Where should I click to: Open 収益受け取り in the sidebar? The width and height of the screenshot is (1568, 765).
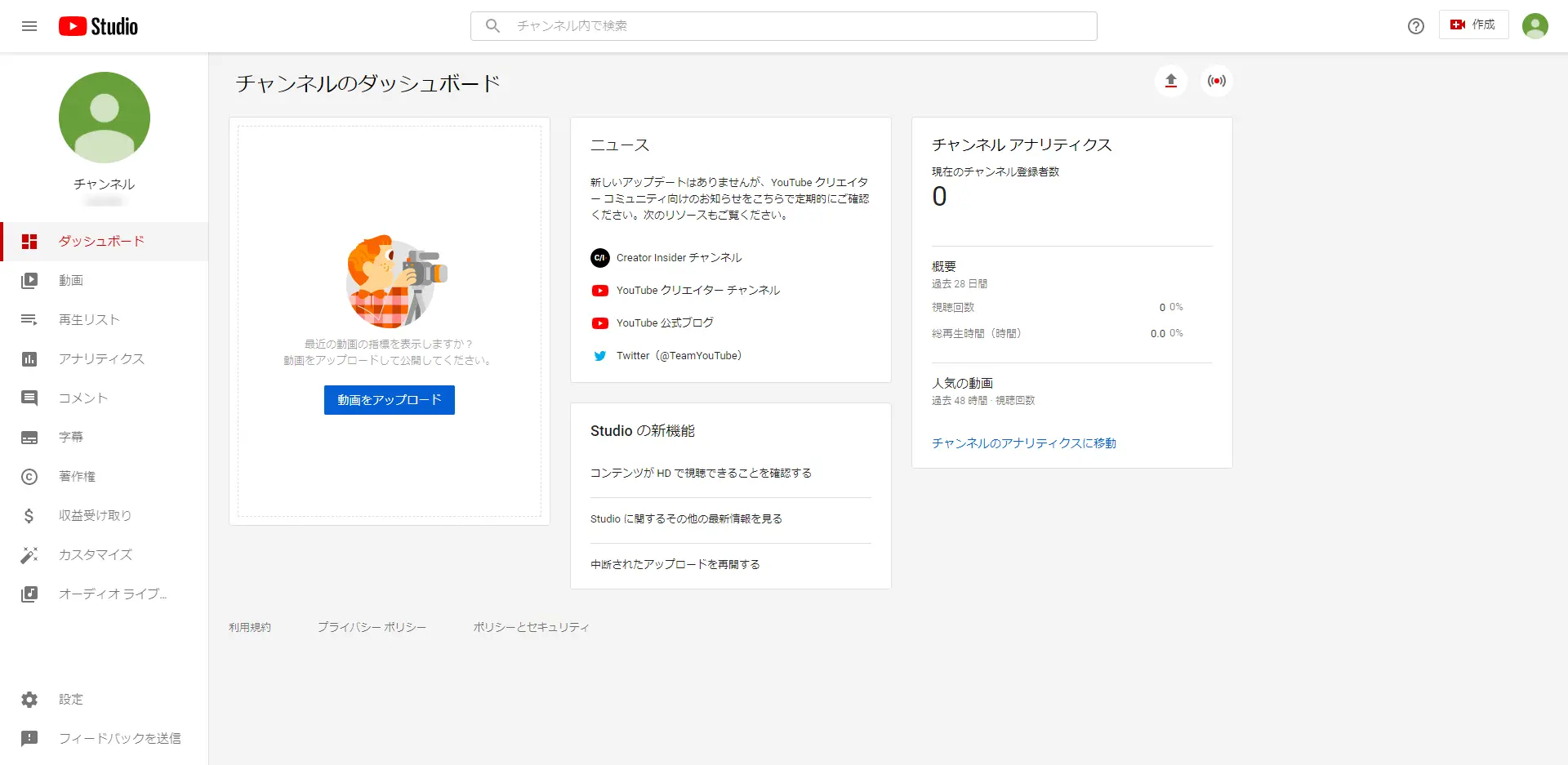[105, 516]
